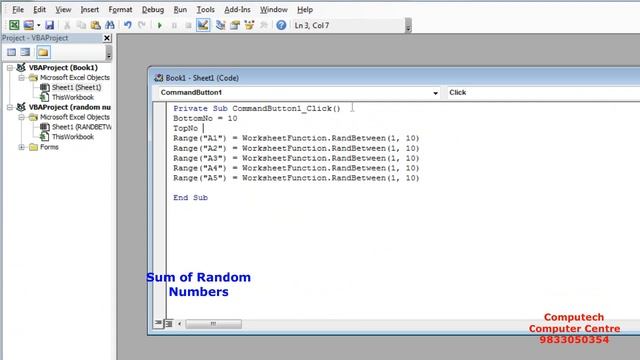Open the Run menu

tap(180, 9)
